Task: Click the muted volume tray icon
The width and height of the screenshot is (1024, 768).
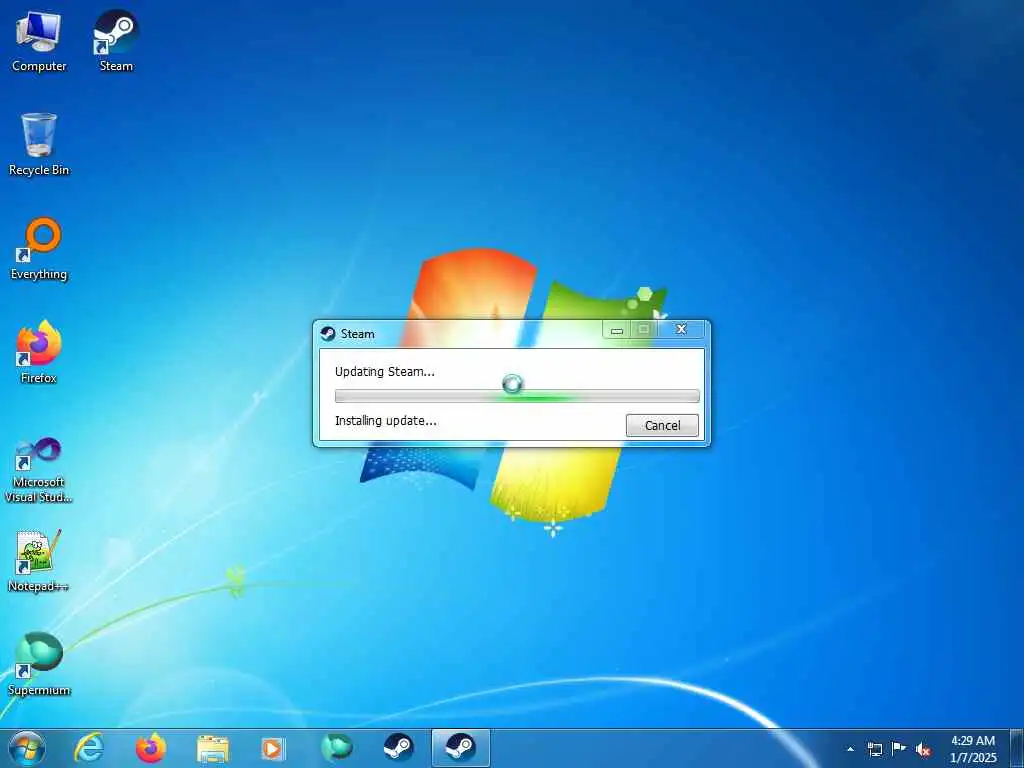Action: coord(923,750)
